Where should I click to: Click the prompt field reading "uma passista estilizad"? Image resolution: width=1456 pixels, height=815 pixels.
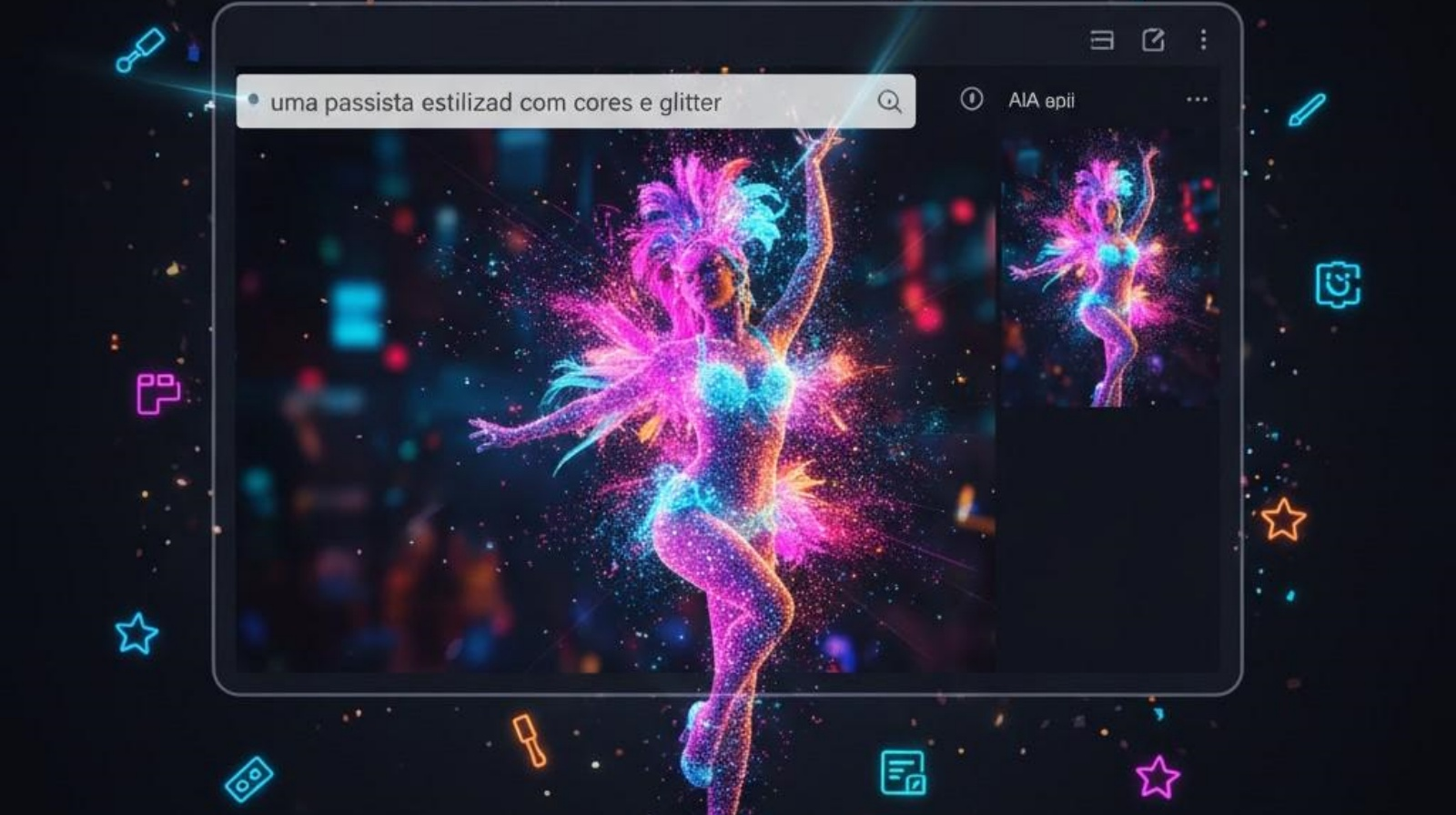[575, 101]
